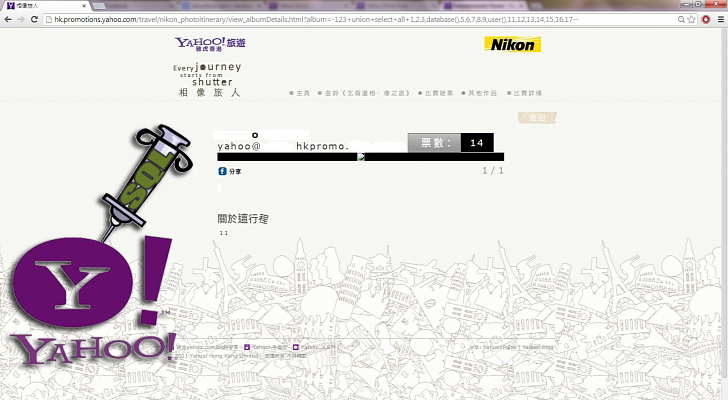Click the yahoo@ hkpromo. text

click(x=283, y=146)
